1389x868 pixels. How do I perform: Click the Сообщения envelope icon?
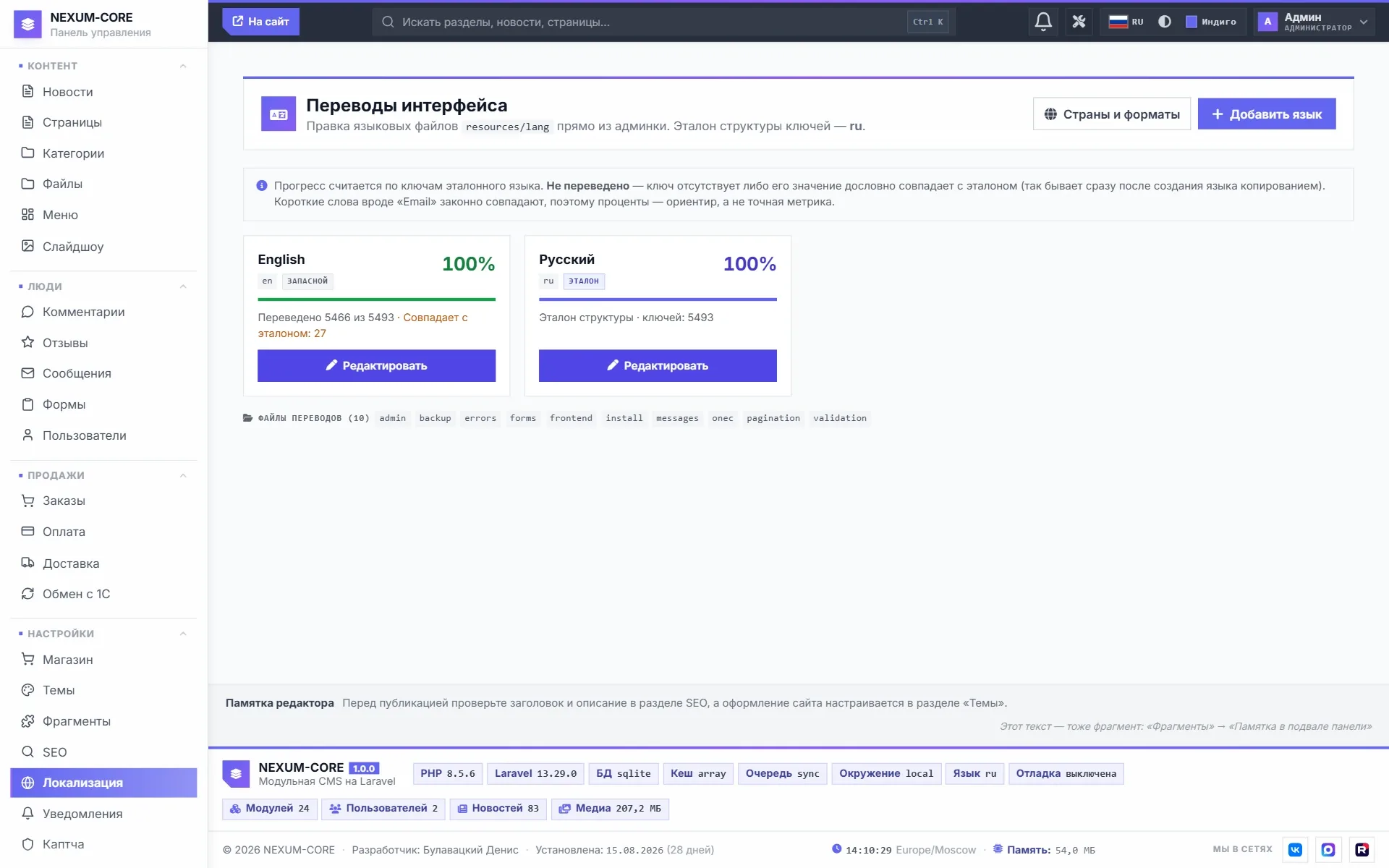tap(27, 373)
